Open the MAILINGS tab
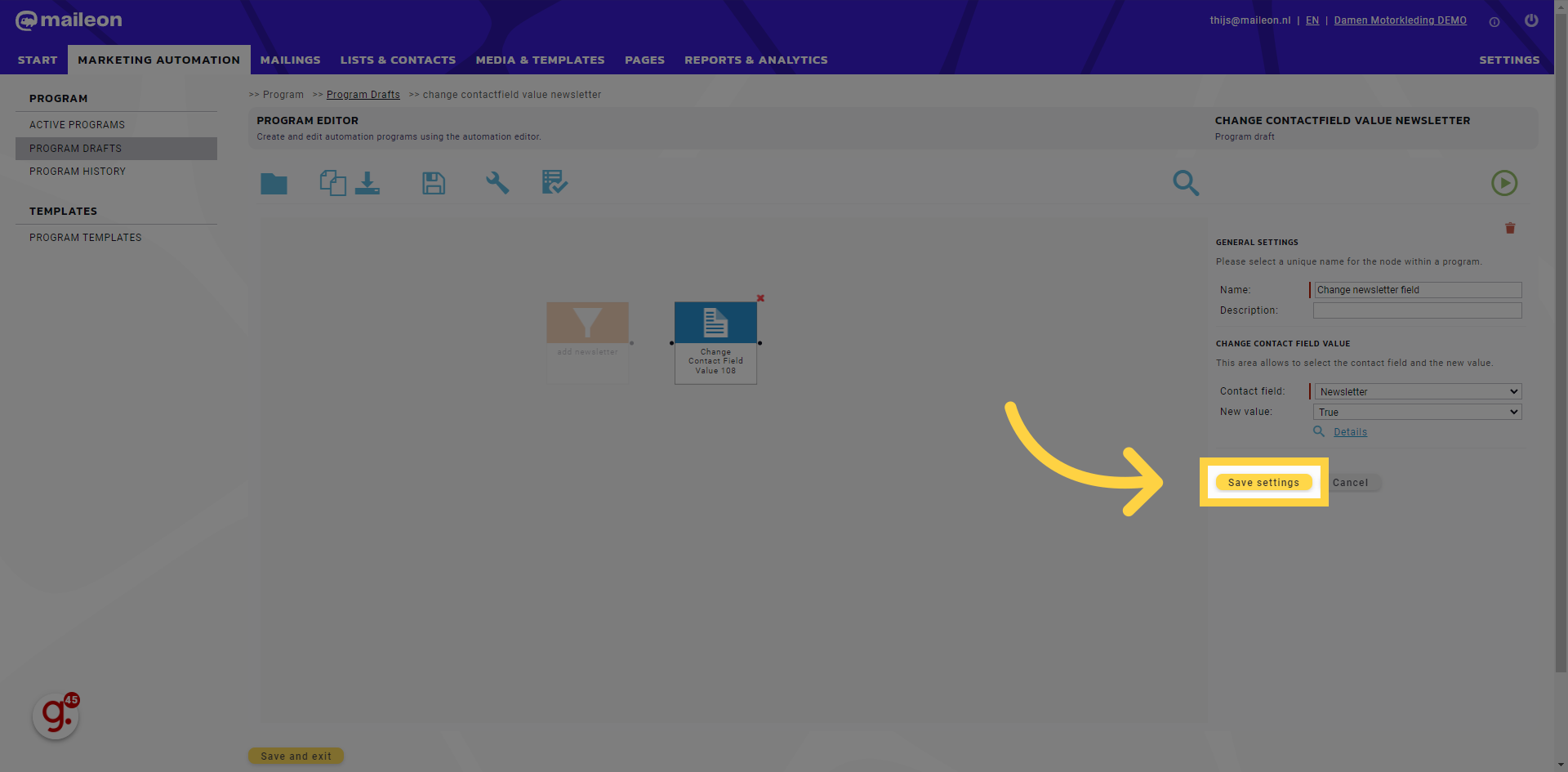 coord(291,60)
